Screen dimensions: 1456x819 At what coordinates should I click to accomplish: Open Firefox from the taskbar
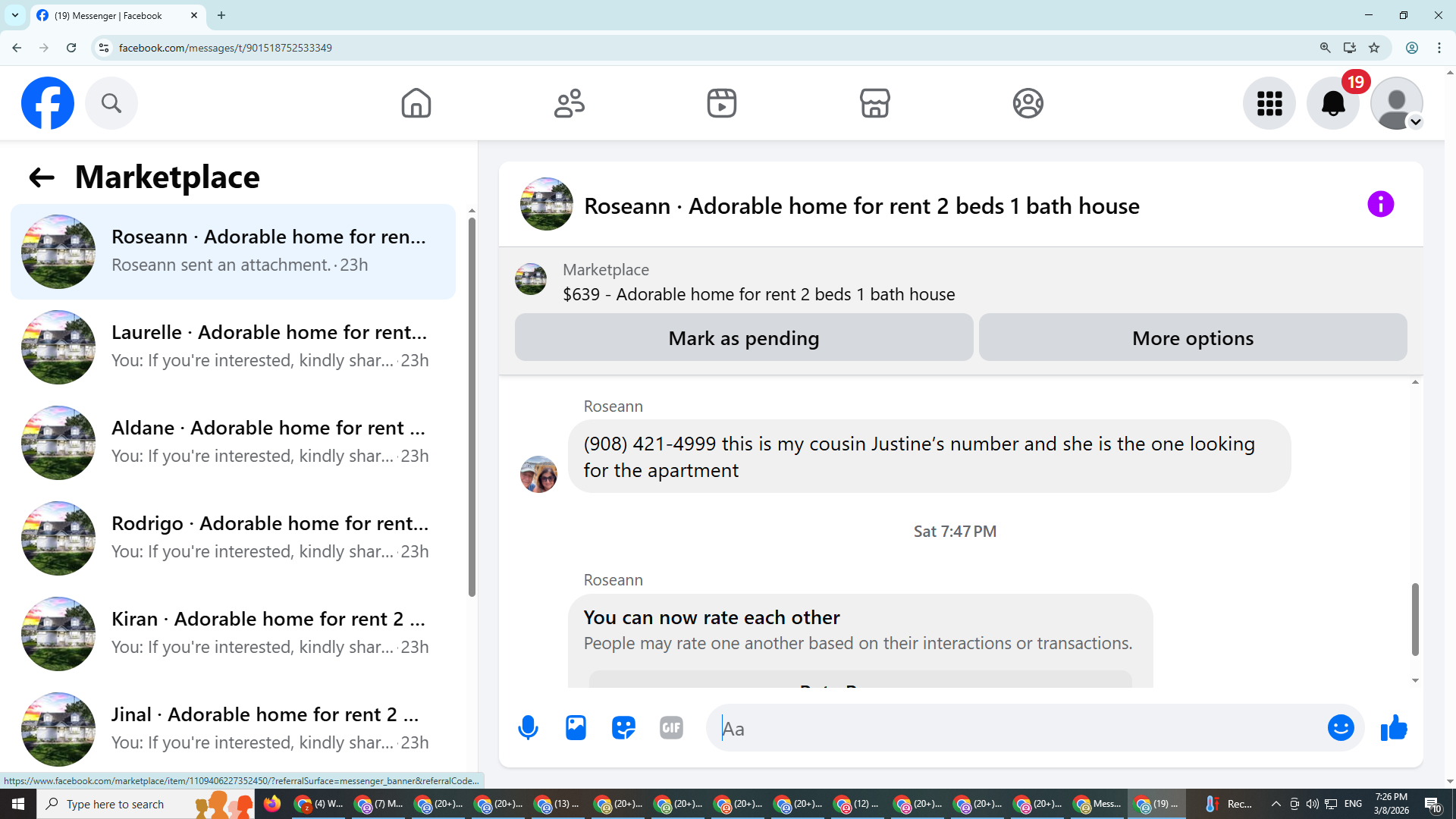click(271, 804)
